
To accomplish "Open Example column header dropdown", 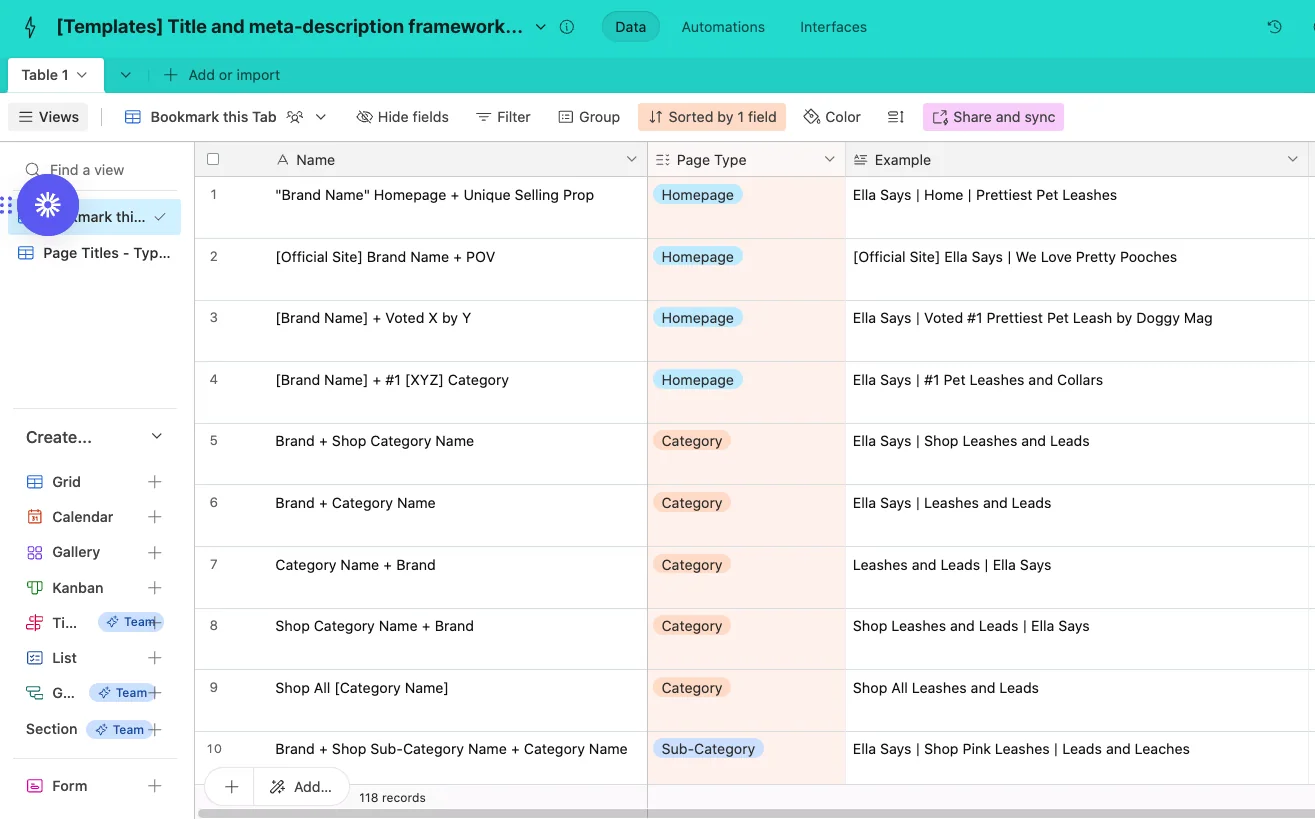I will (1293, 160).
